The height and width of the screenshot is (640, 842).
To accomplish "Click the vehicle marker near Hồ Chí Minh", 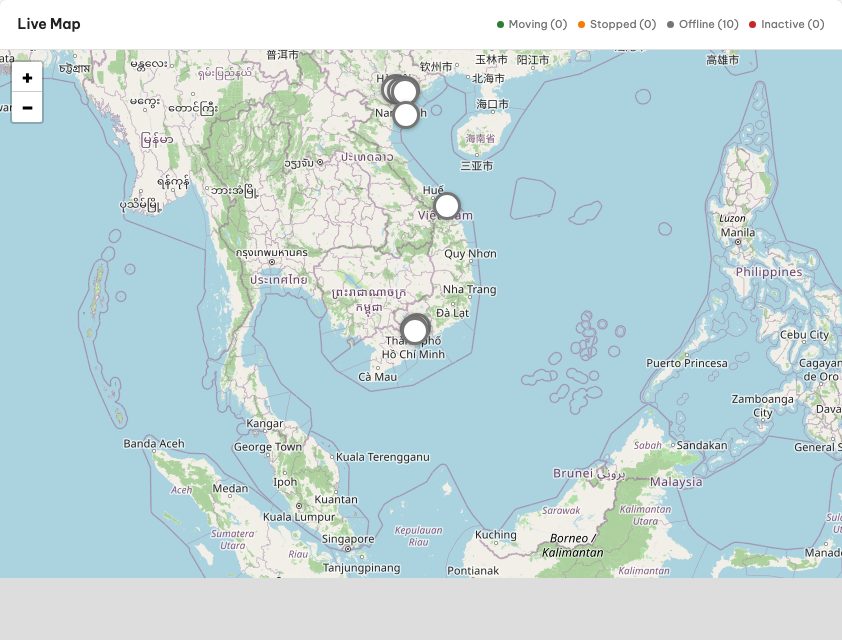I will 415,330.
